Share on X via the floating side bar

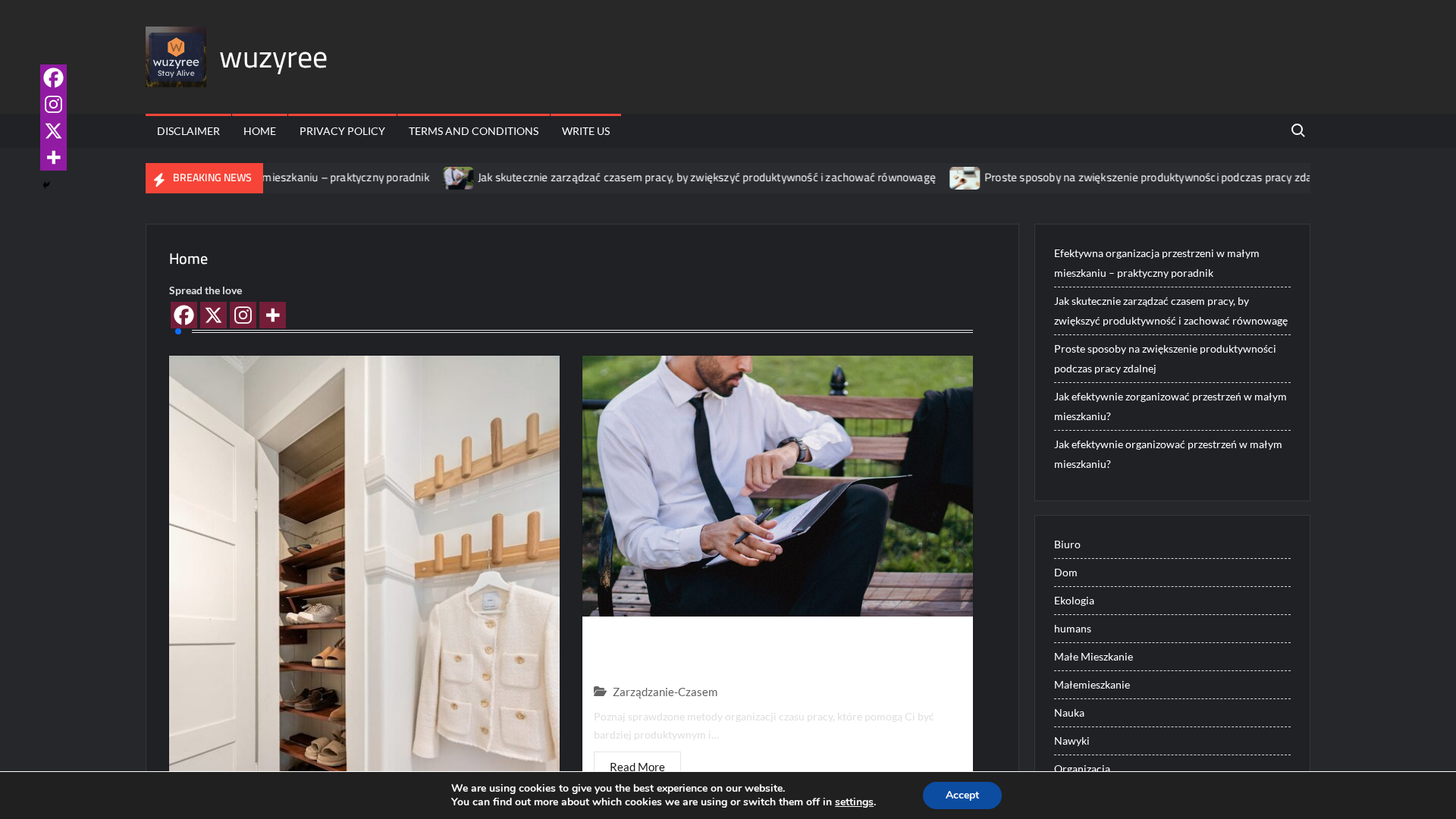click(53, 130)
